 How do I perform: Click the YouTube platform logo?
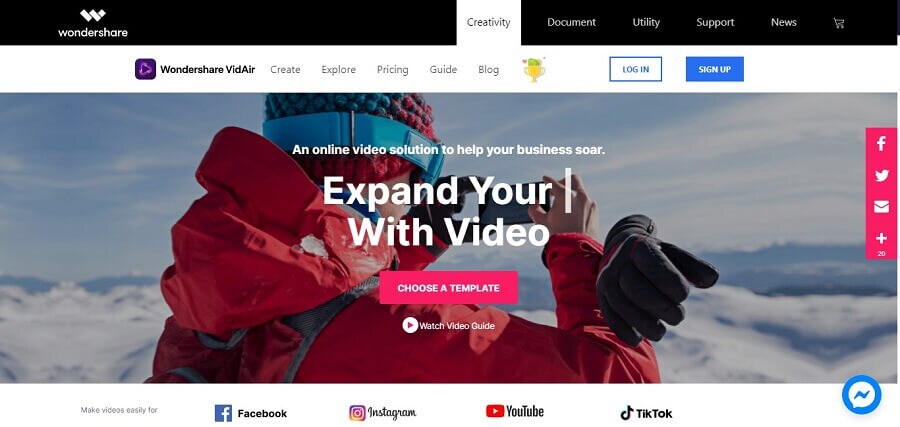[515, 411]
